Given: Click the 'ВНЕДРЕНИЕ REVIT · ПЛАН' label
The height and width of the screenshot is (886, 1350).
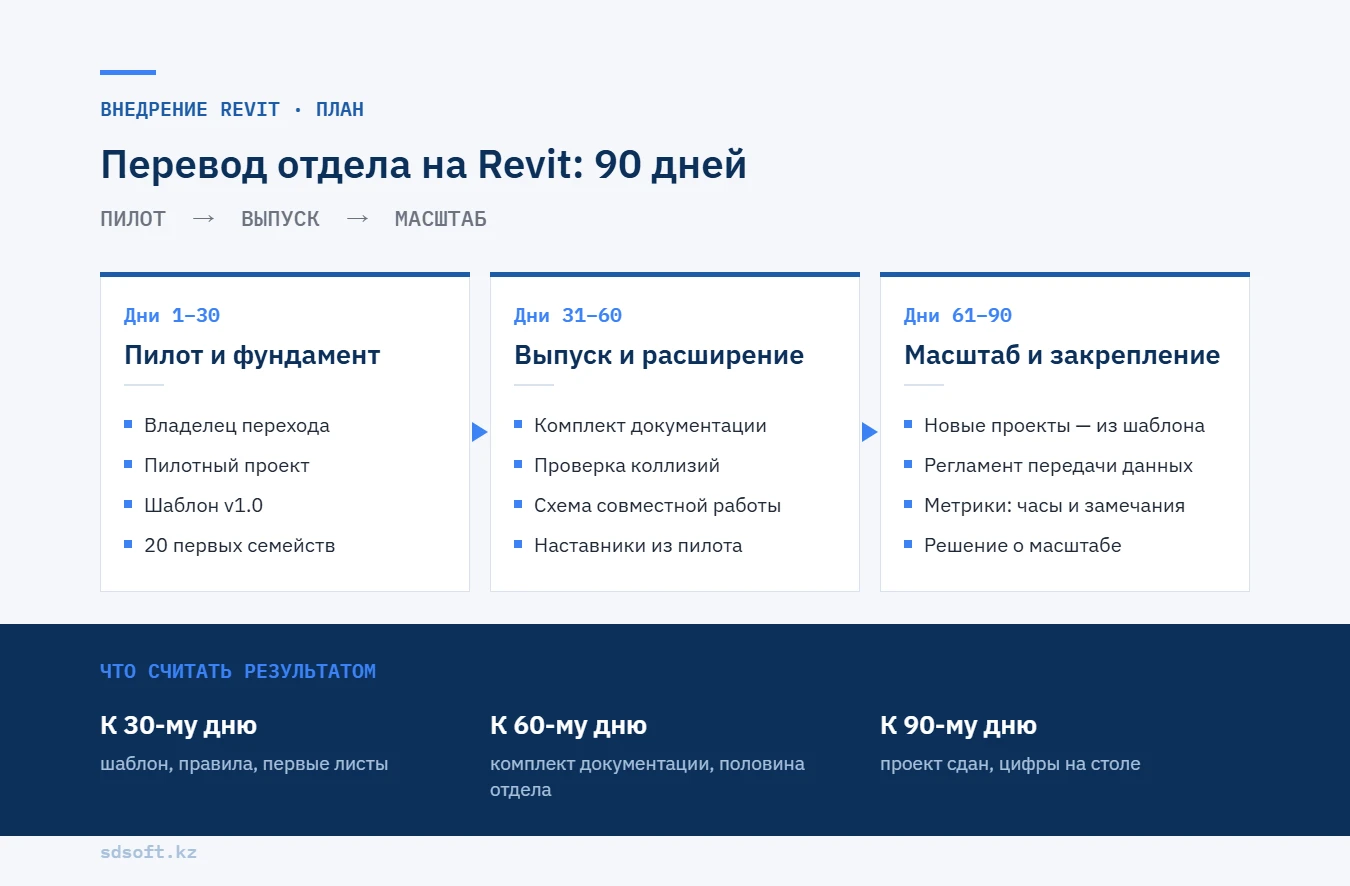Looking at the screenshot, I should point(232,109).
